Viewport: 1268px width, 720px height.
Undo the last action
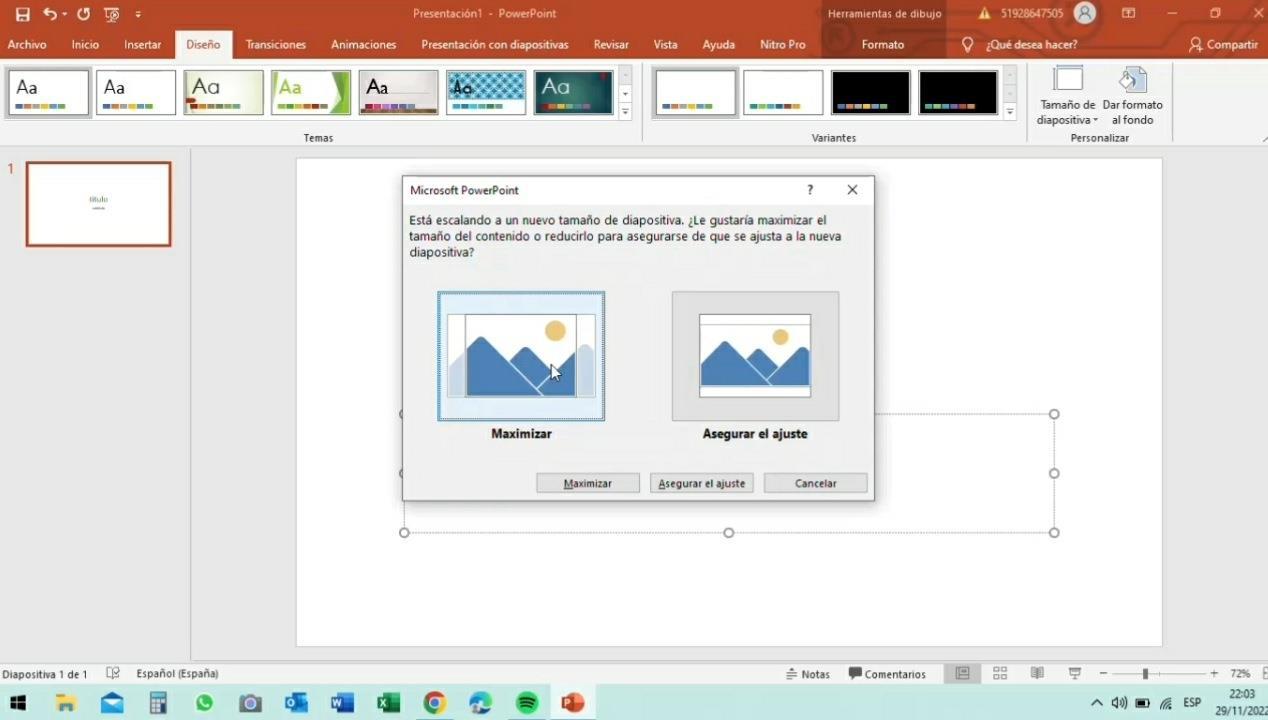pos(49,14)
